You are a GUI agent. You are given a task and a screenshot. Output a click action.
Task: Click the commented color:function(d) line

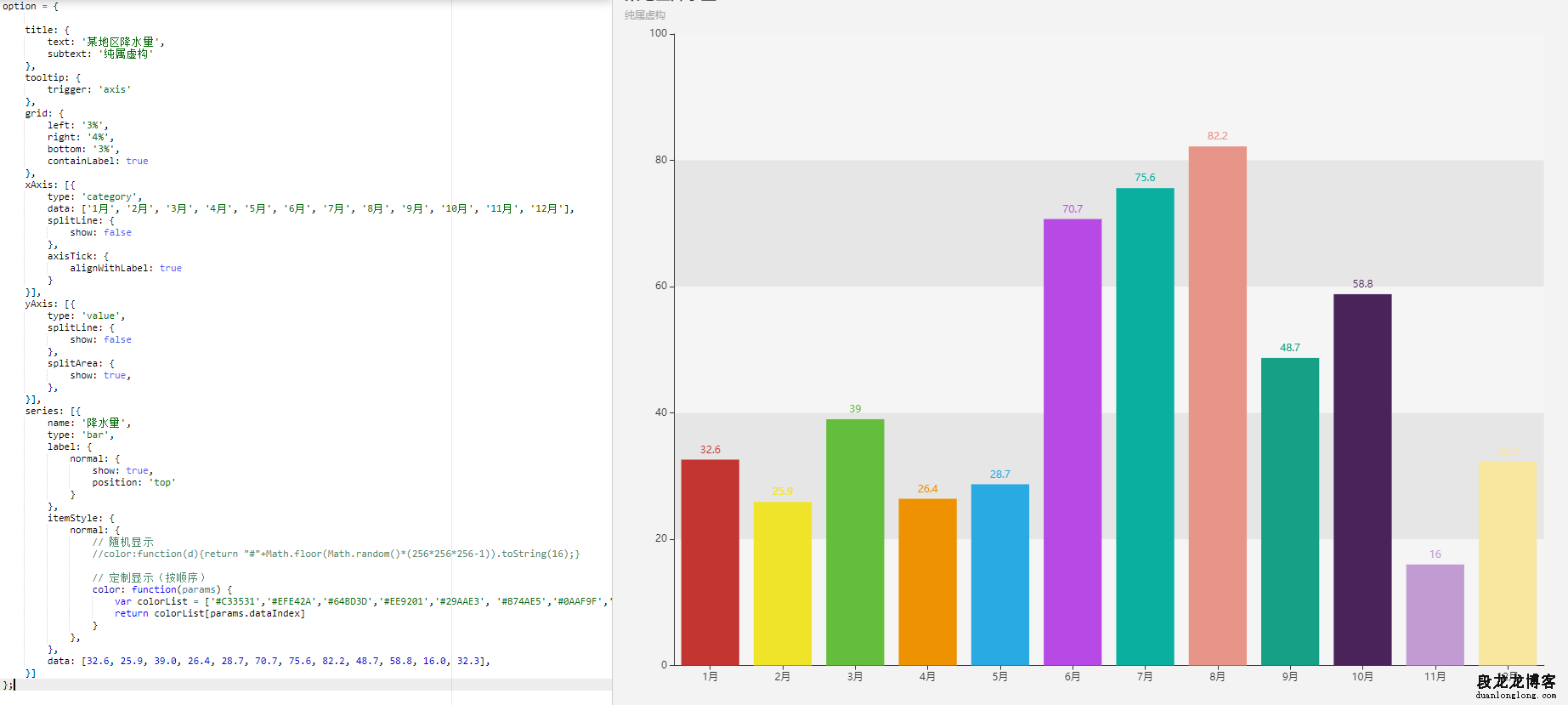(x=337, y=554)
